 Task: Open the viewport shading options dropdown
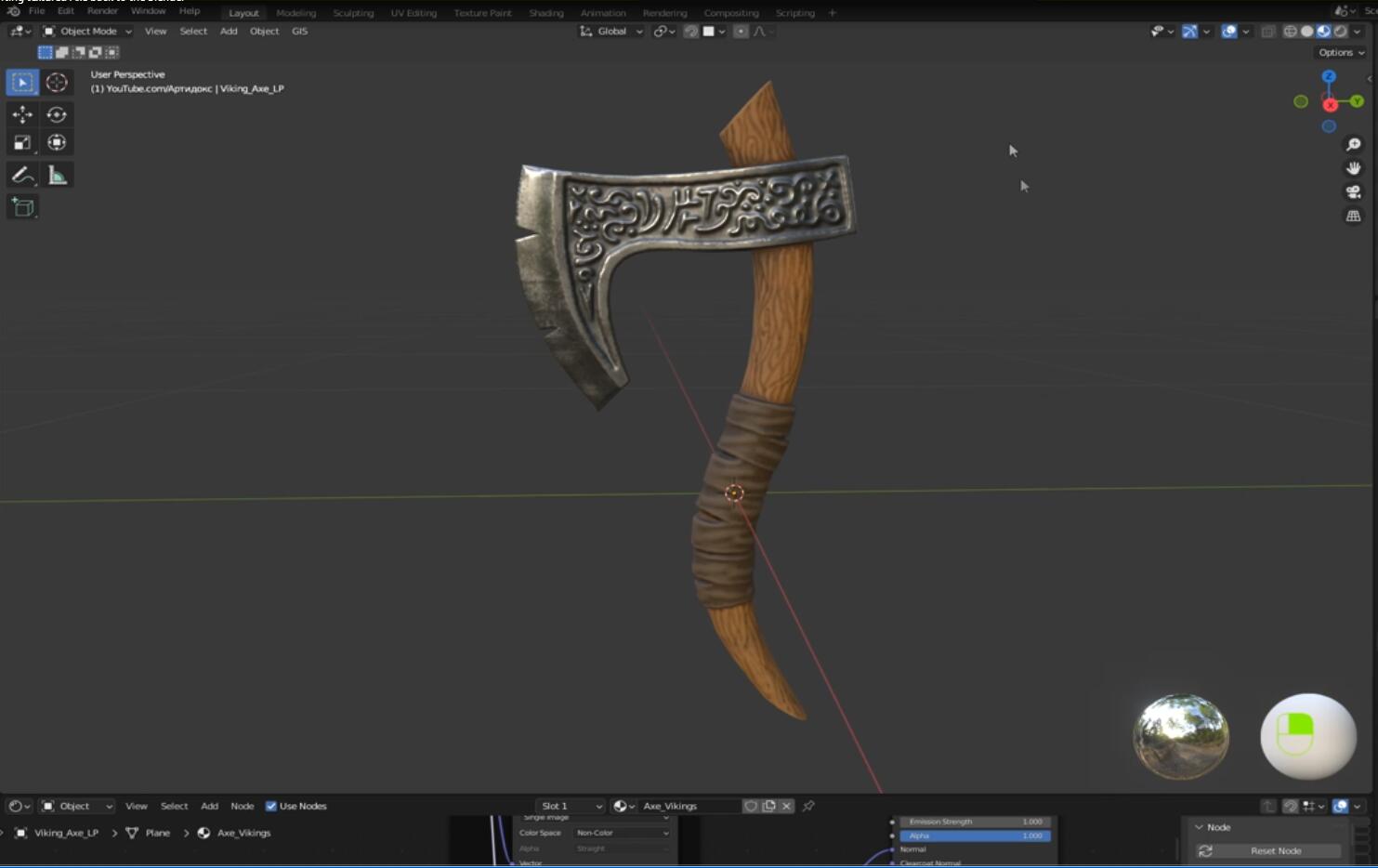[1358, 32]
